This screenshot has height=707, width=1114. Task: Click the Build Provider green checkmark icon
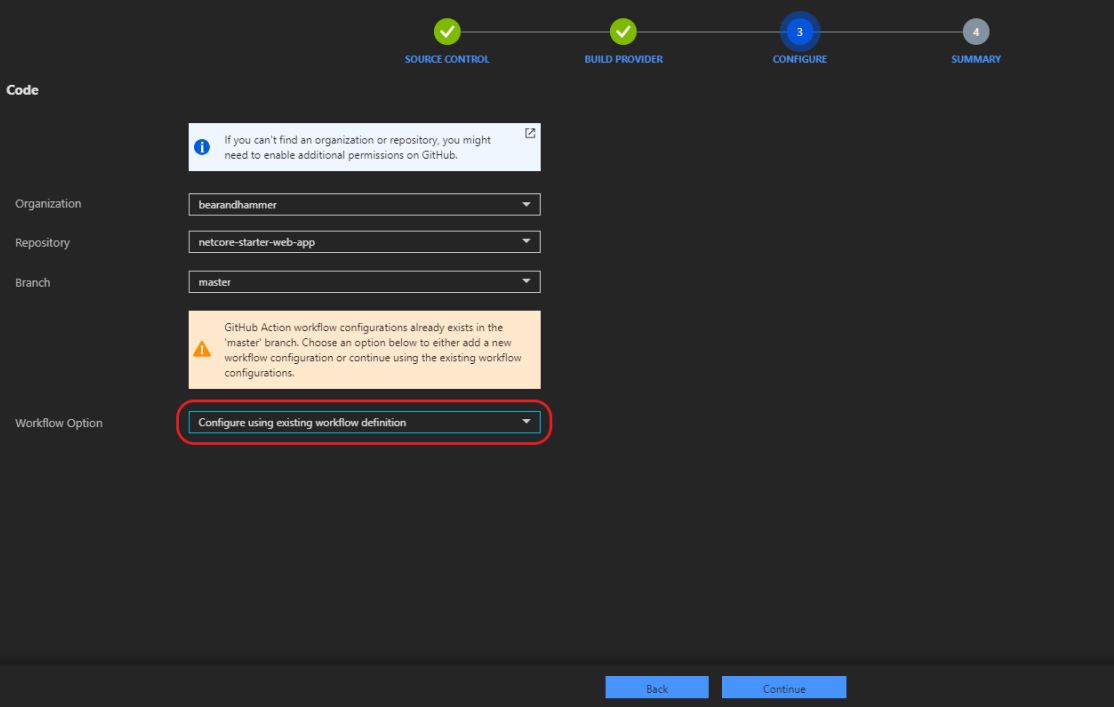pos(623,32)
